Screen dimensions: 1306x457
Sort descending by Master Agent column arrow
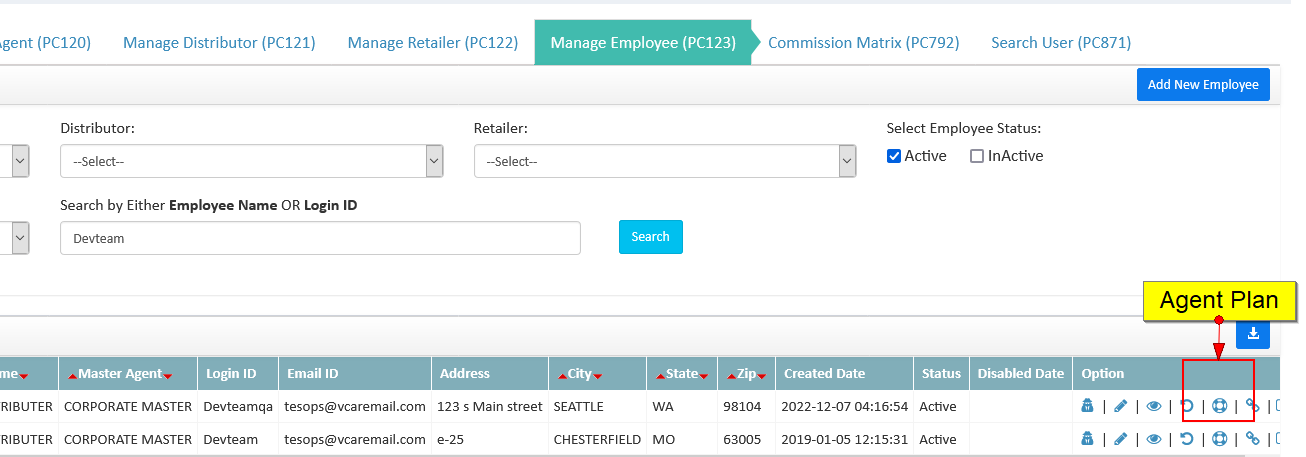tap(168, 376)
